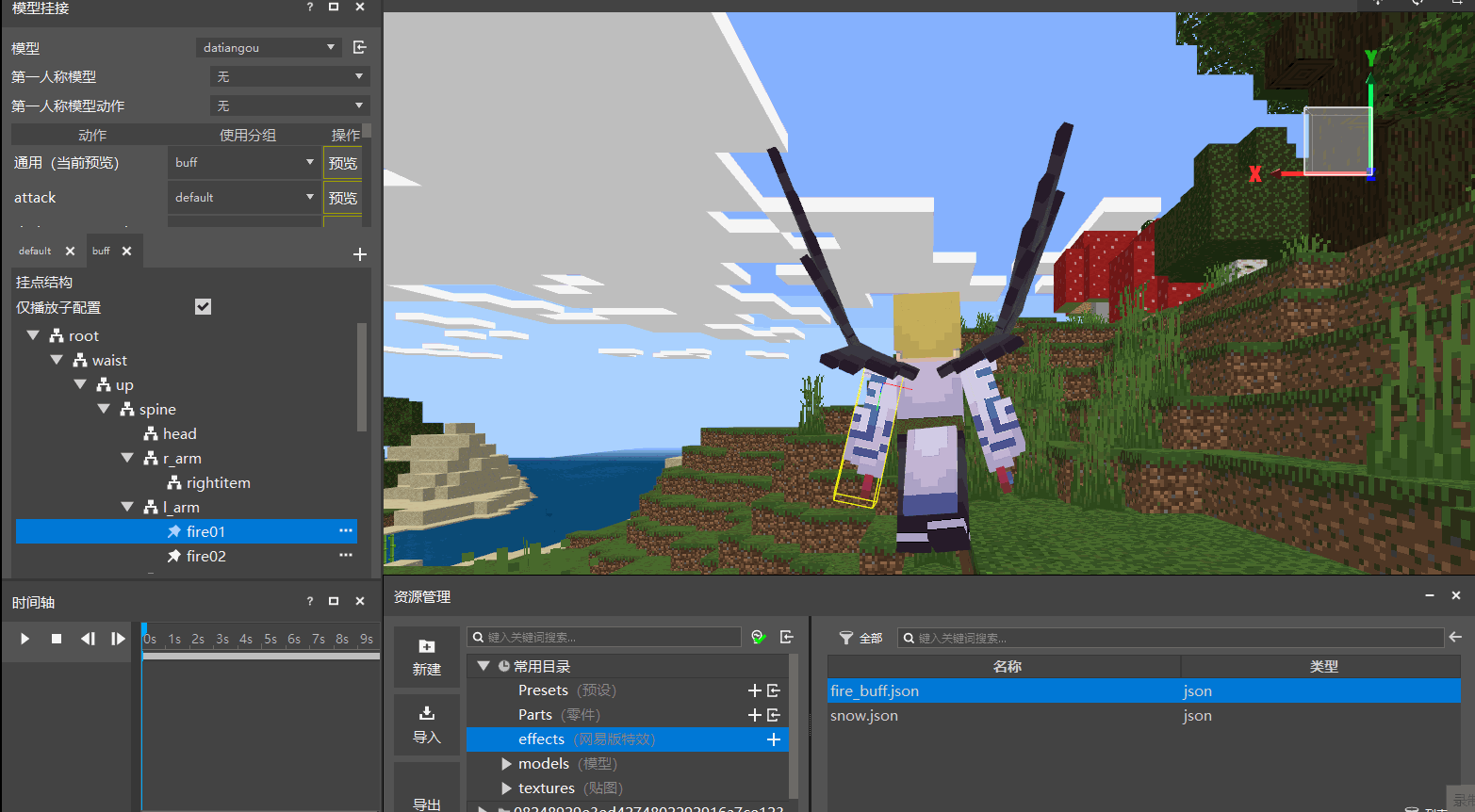Open help for the 时间轴 panel

310,601
